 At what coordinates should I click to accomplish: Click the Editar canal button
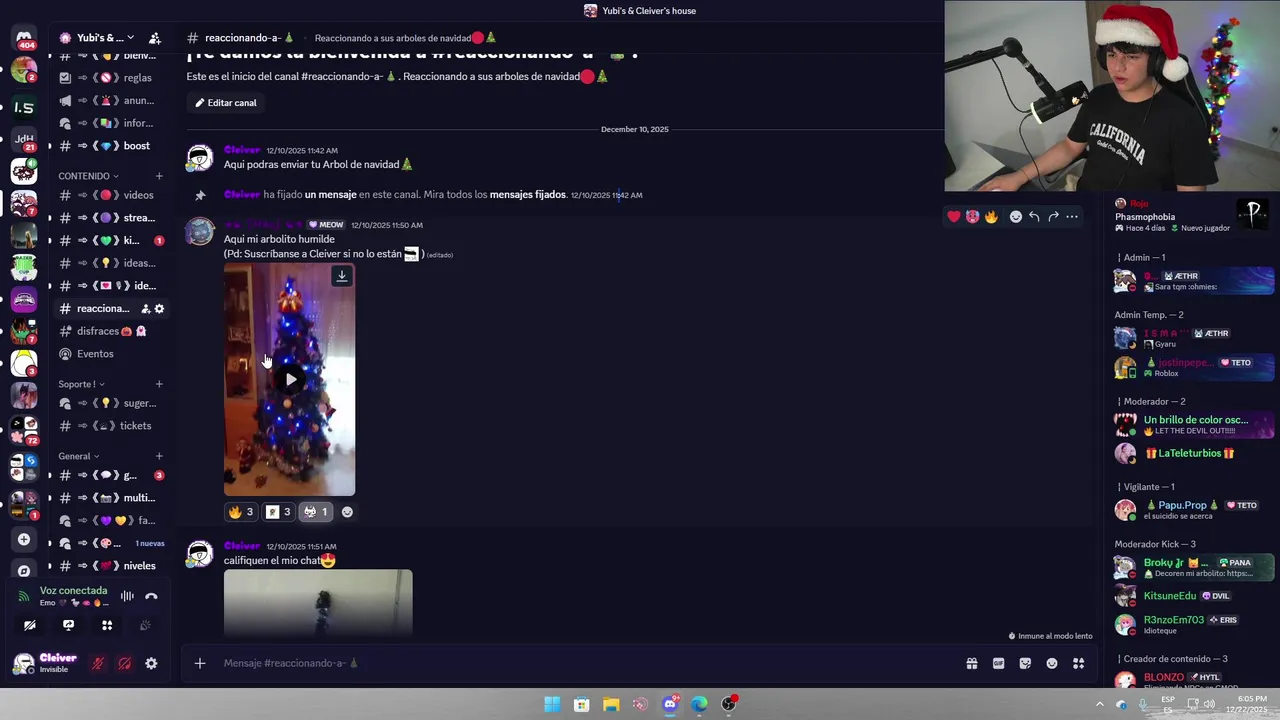click(x=226, y=103)
